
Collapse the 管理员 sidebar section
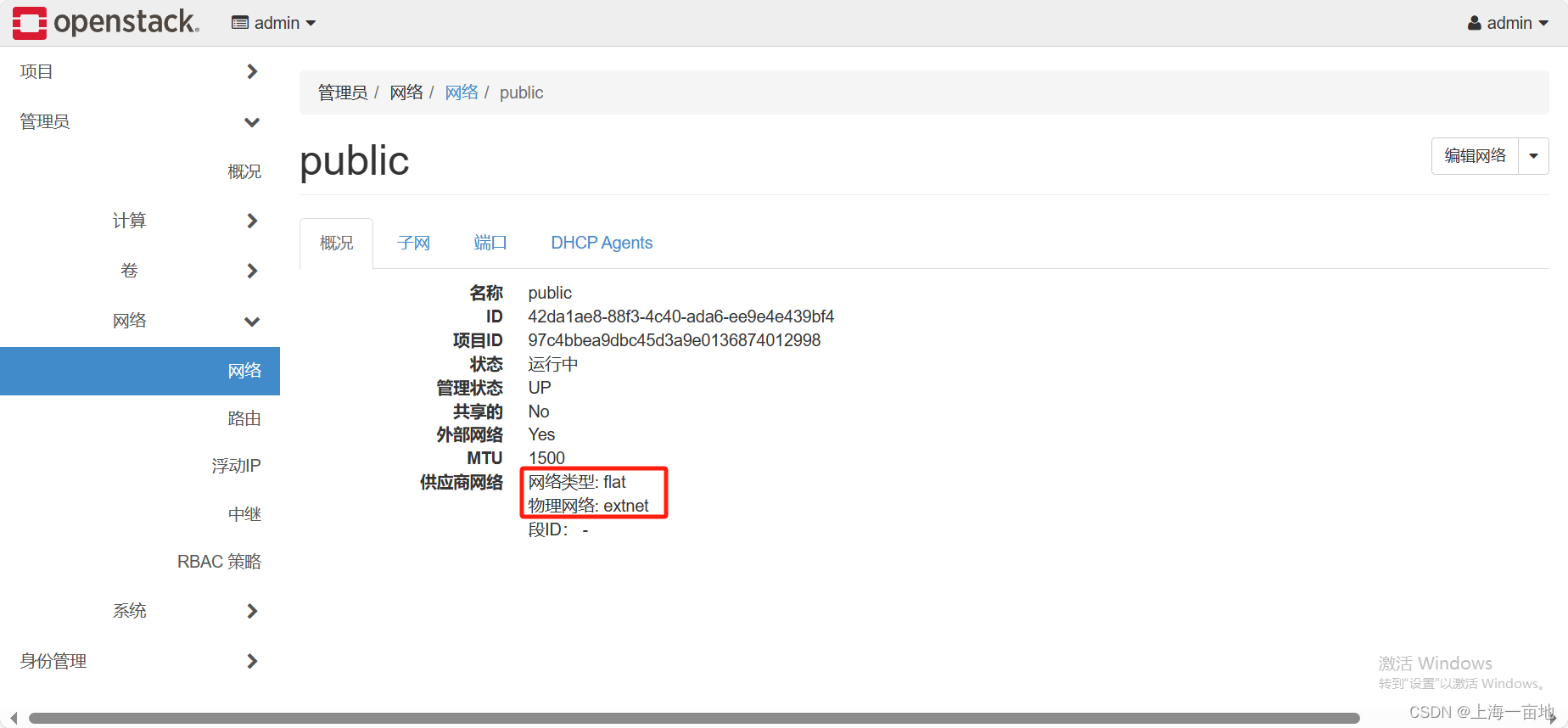[140, 121]
